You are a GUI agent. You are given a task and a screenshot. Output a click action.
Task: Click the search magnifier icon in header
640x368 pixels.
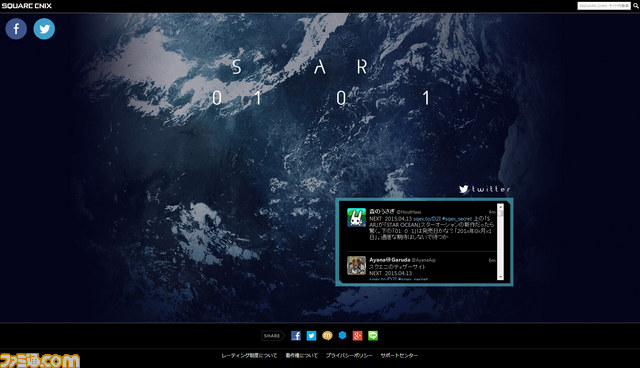pos(636,6)
